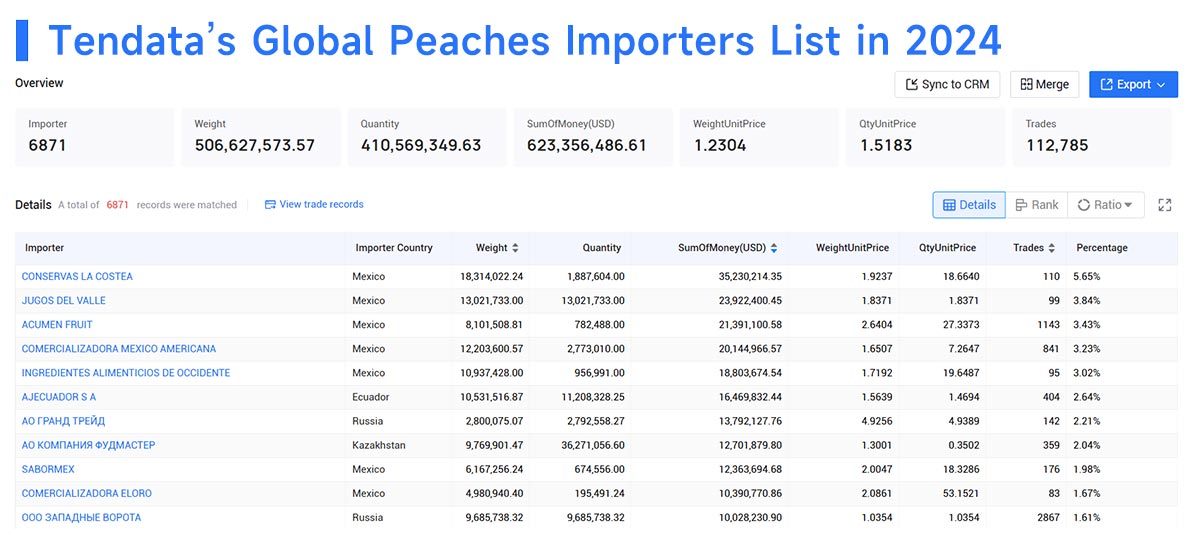The width and height of the screenshot is (1190, 543).
Task: Click the Sync to CRM button
Action: [947, 84]
